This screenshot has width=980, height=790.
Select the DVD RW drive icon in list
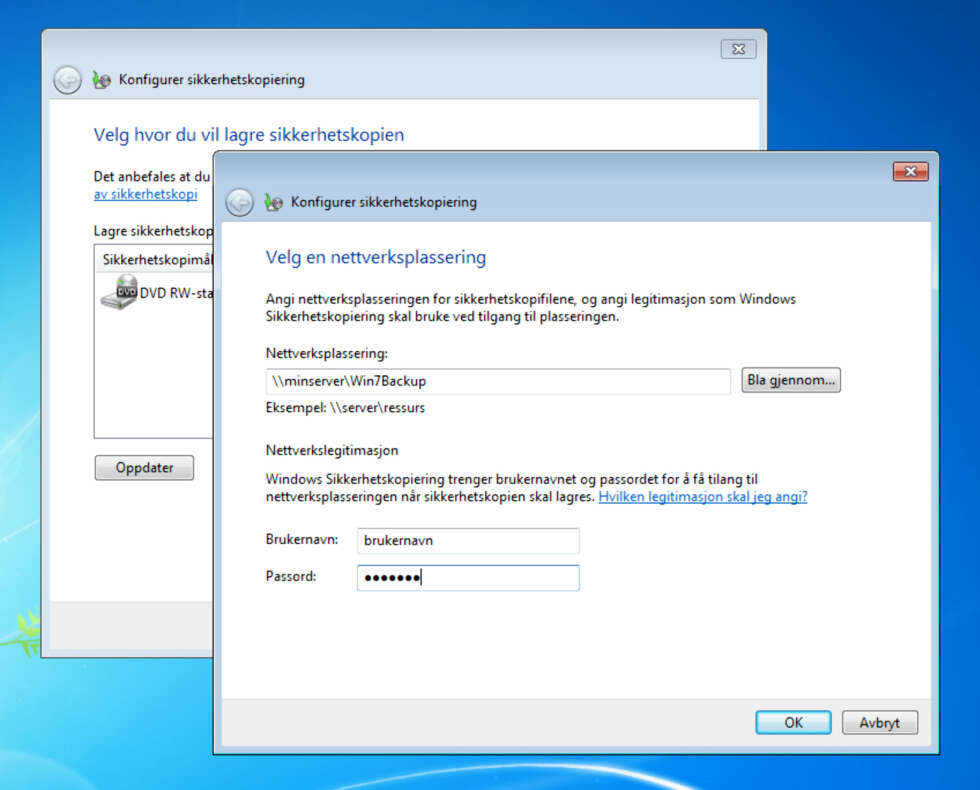pyautogui.click(x=119, y=292)
